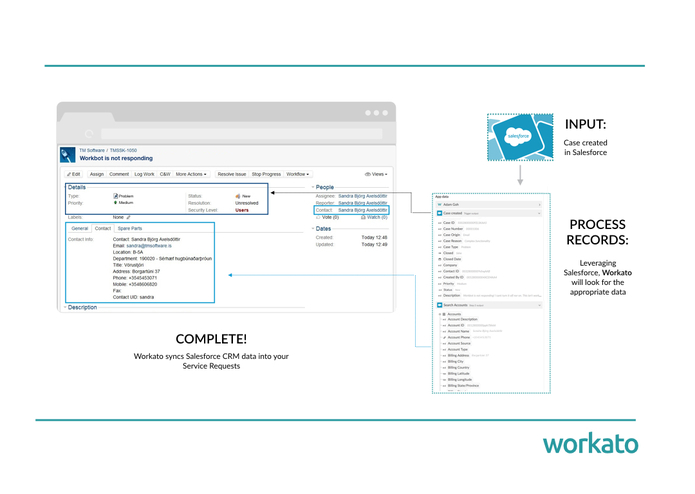Select the Account Description data pill
The height and width of the screenshot is (494, 695).
[462, 319]
